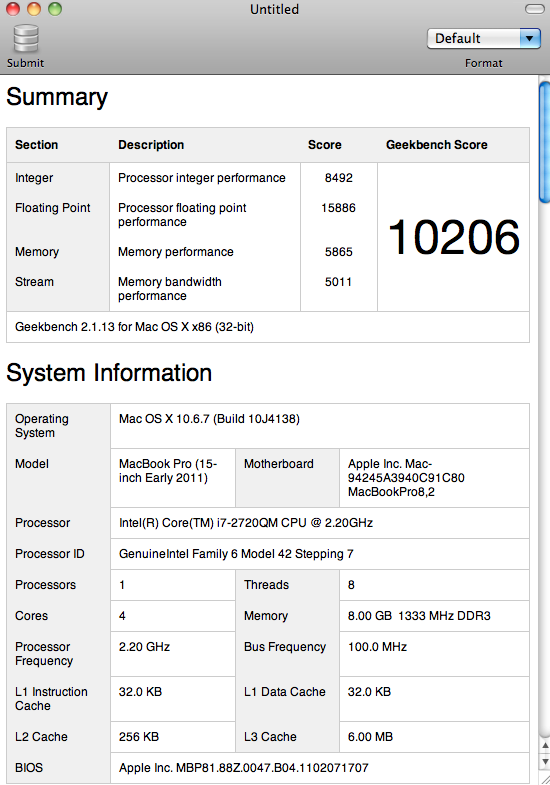Click 'Processor integer performance' description

(202, 178)
